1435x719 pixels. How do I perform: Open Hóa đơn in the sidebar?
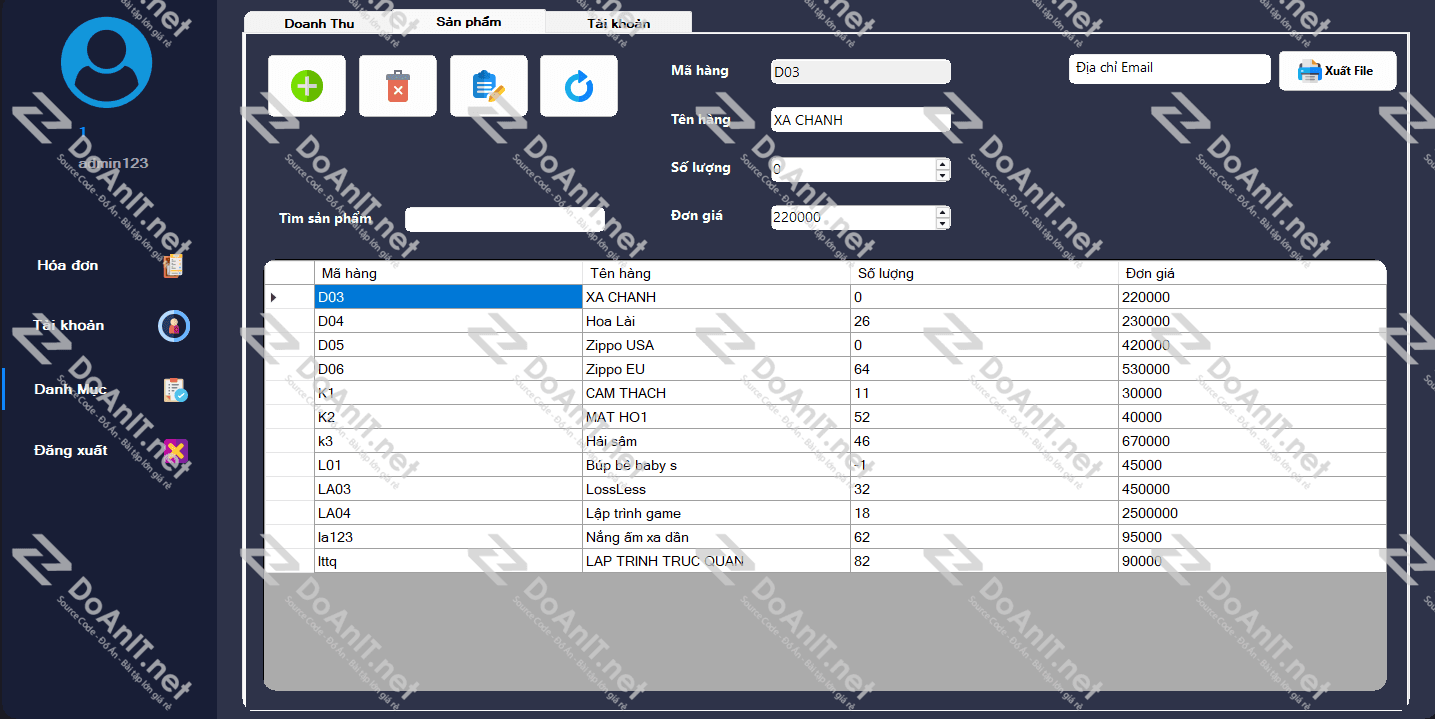pos(67,265)
